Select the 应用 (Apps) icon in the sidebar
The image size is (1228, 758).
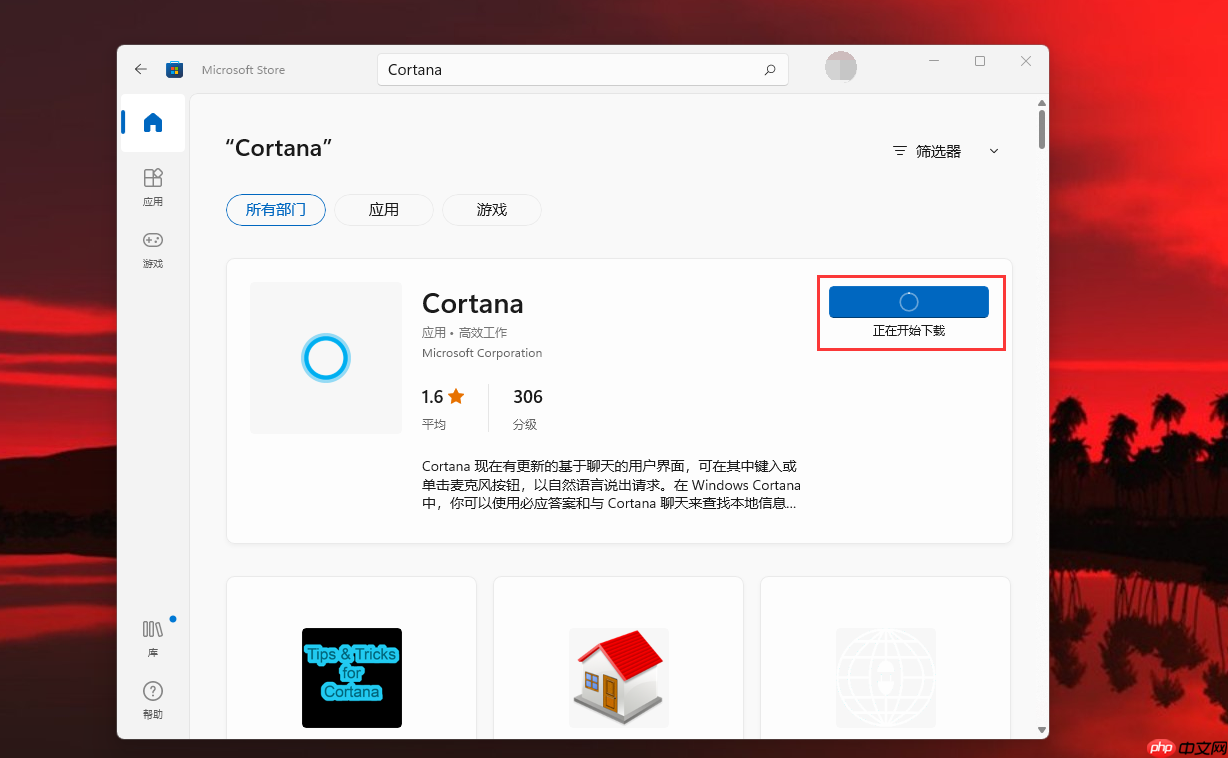tap(152, 188)
